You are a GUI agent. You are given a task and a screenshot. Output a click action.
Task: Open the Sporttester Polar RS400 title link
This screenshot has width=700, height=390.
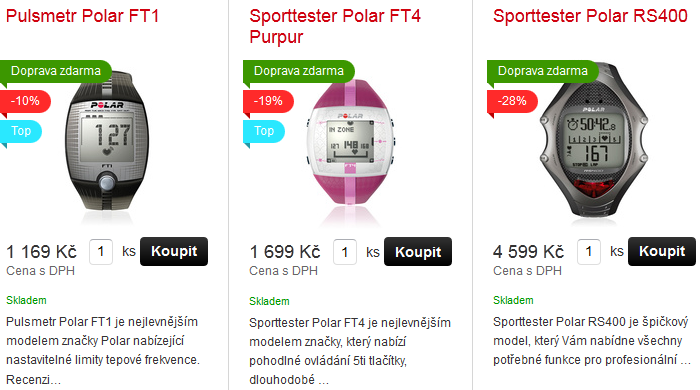(x=590, y=16)
